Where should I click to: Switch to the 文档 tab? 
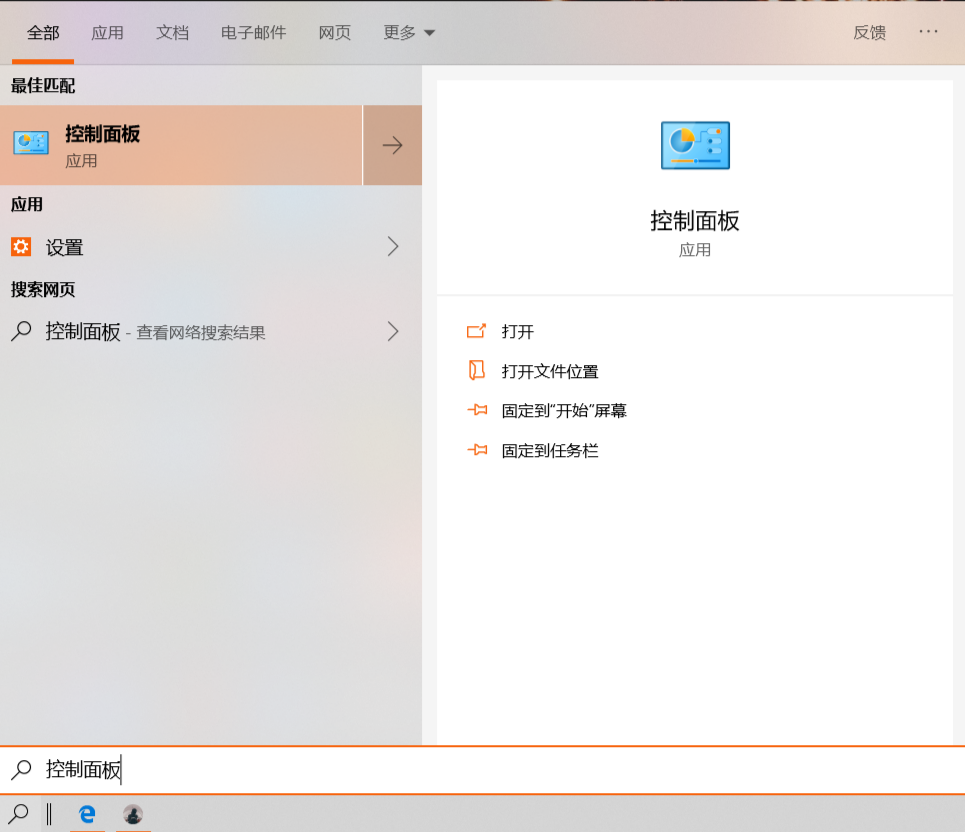click(x=172, y=32)
